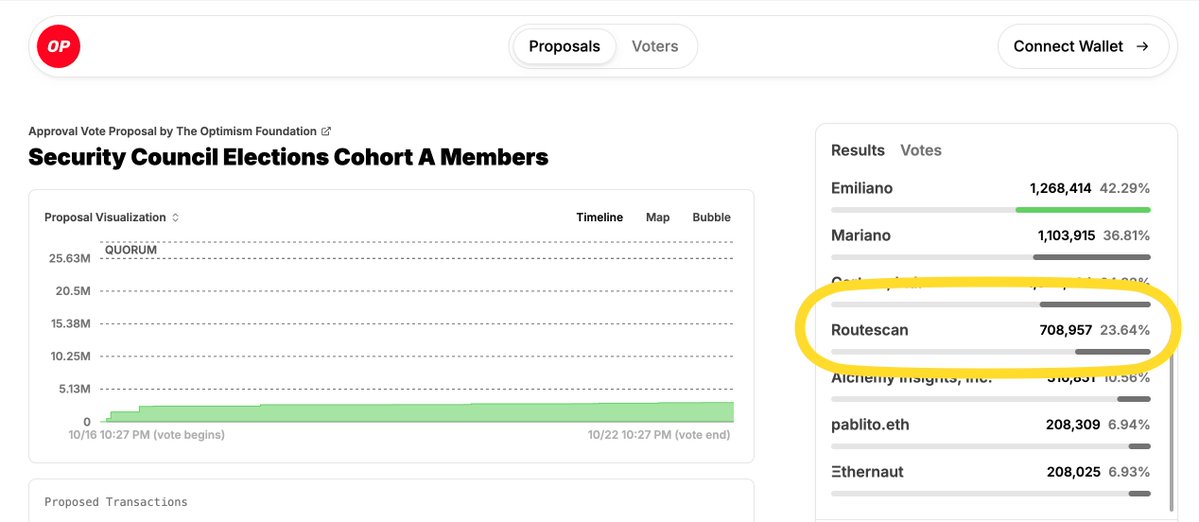Open the Votes tab in the side panel

[x=921, y=151]
